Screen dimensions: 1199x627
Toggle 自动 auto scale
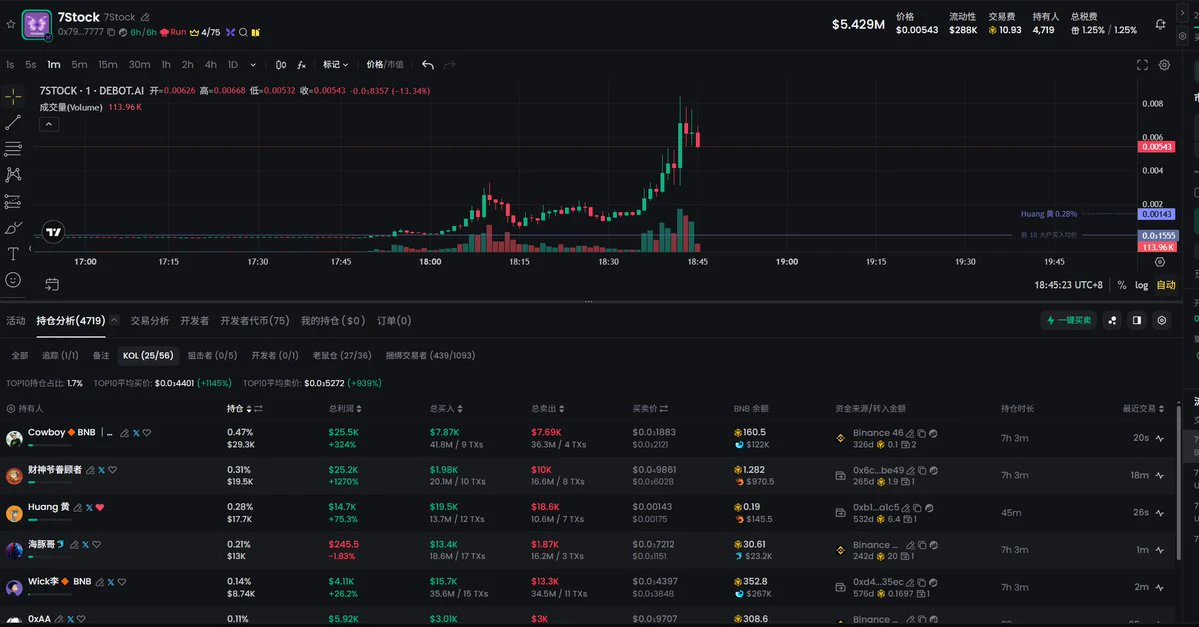click(x=1166, y=285)
